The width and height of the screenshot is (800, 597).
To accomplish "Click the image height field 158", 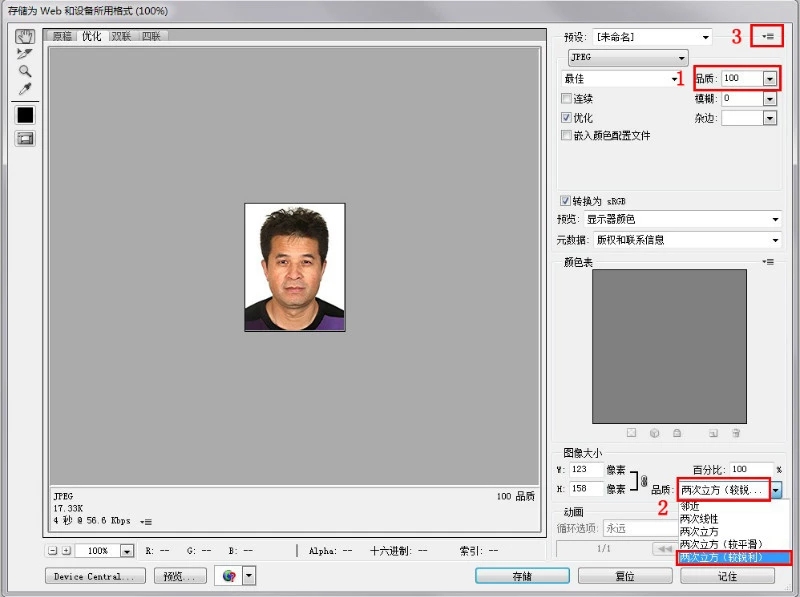I will coord(586,489).
